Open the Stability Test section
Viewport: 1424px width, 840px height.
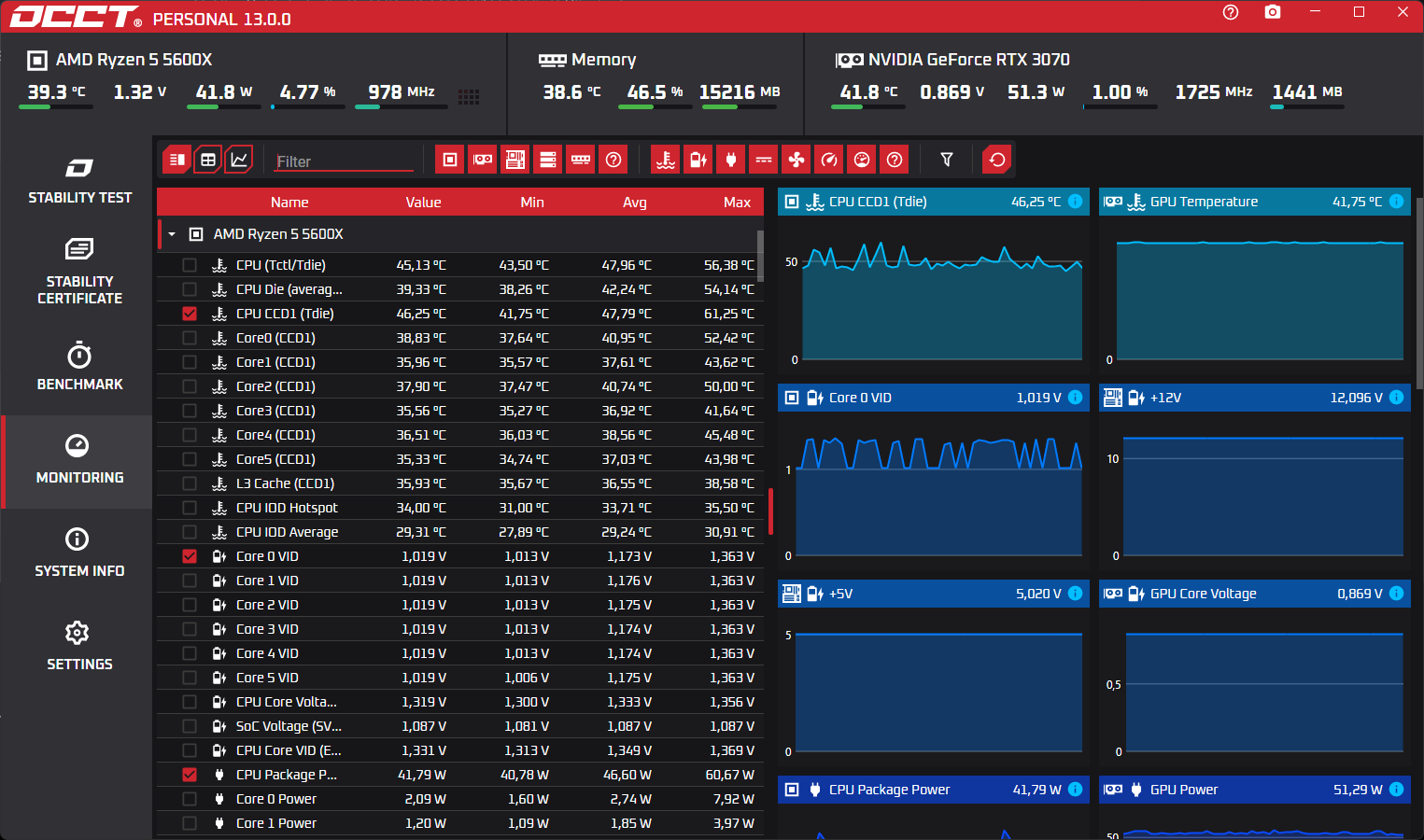coord(79,181)
